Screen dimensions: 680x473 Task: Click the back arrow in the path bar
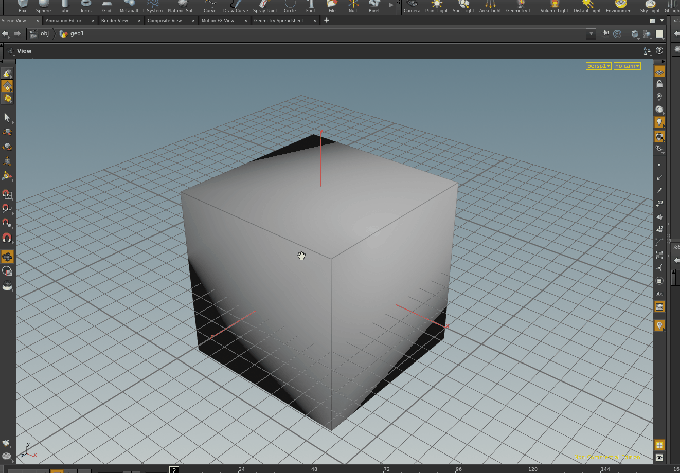[7, 33]
